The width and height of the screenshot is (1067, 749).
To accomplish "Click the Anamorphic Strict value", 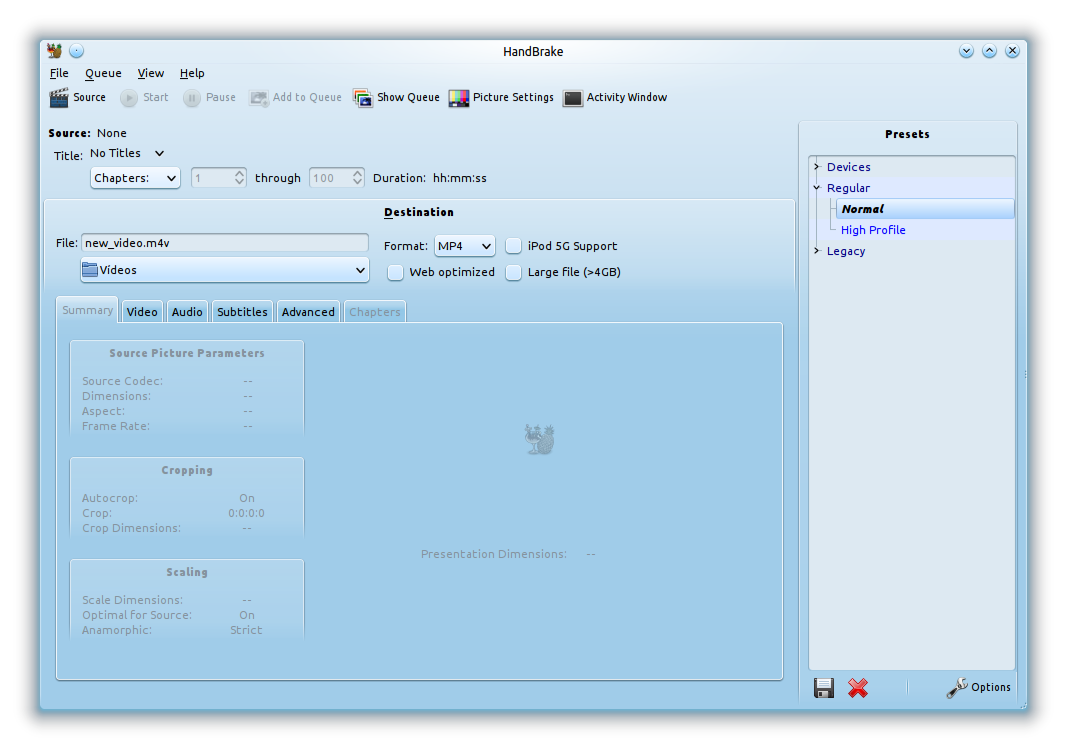I will [x=246, y=630].
